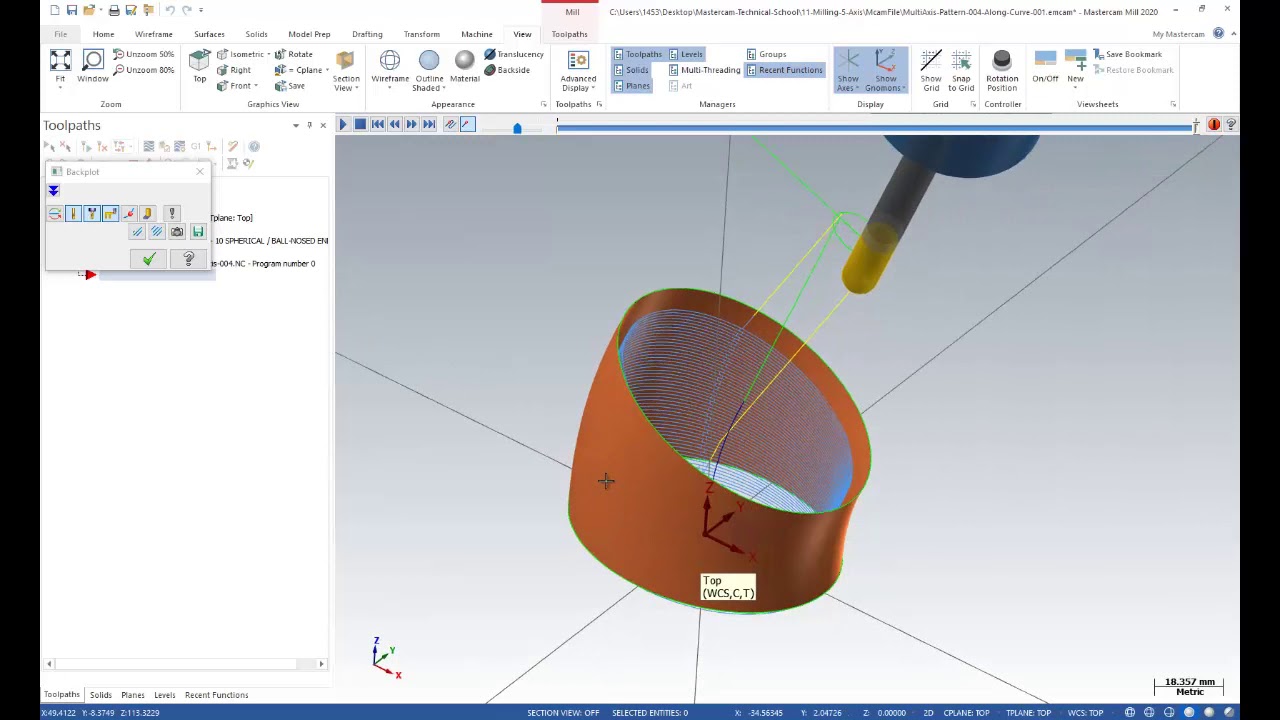Toggle Display endpoints in Backplot dialog
Screen dimensions: 1280x720
[129, 213]
